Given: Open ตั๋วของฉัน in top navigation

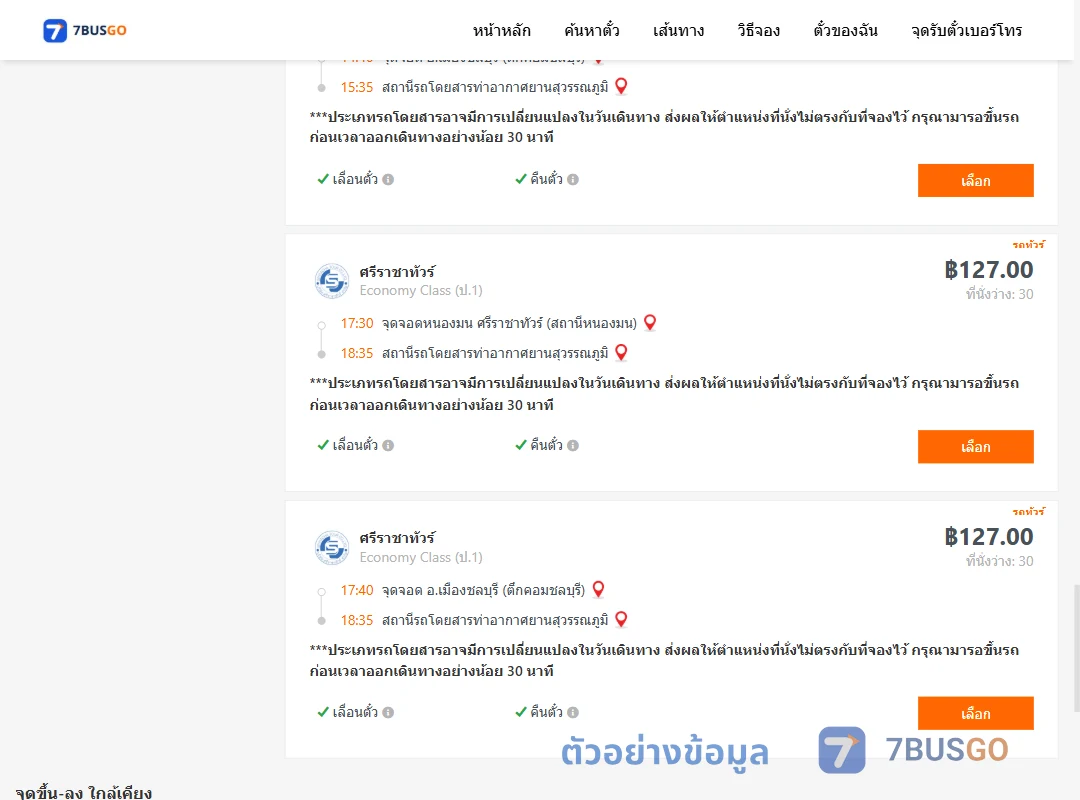Looking at the screenshot, I should point(845,30).
